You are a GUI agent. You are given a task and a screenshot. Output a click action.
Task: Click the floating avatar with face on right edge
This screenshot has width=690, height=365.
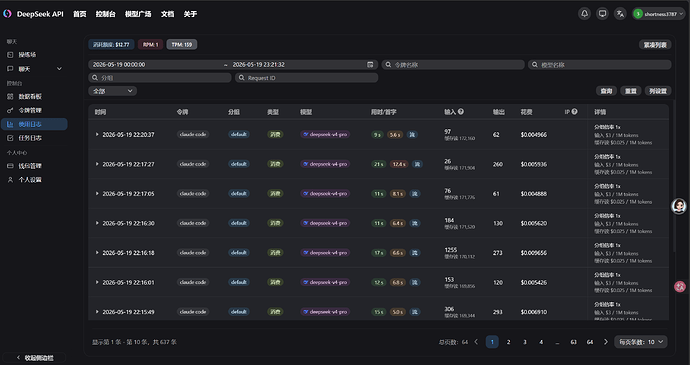click(x=679, y=206)
